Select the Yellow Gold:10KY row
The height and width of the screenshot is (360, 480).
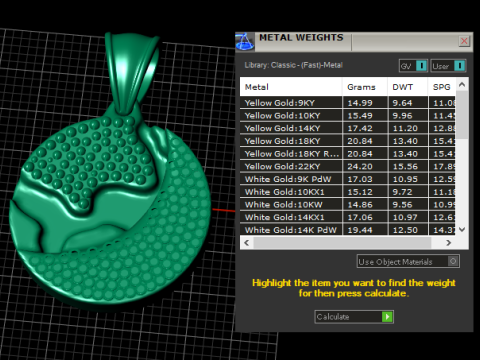[348, 115]
